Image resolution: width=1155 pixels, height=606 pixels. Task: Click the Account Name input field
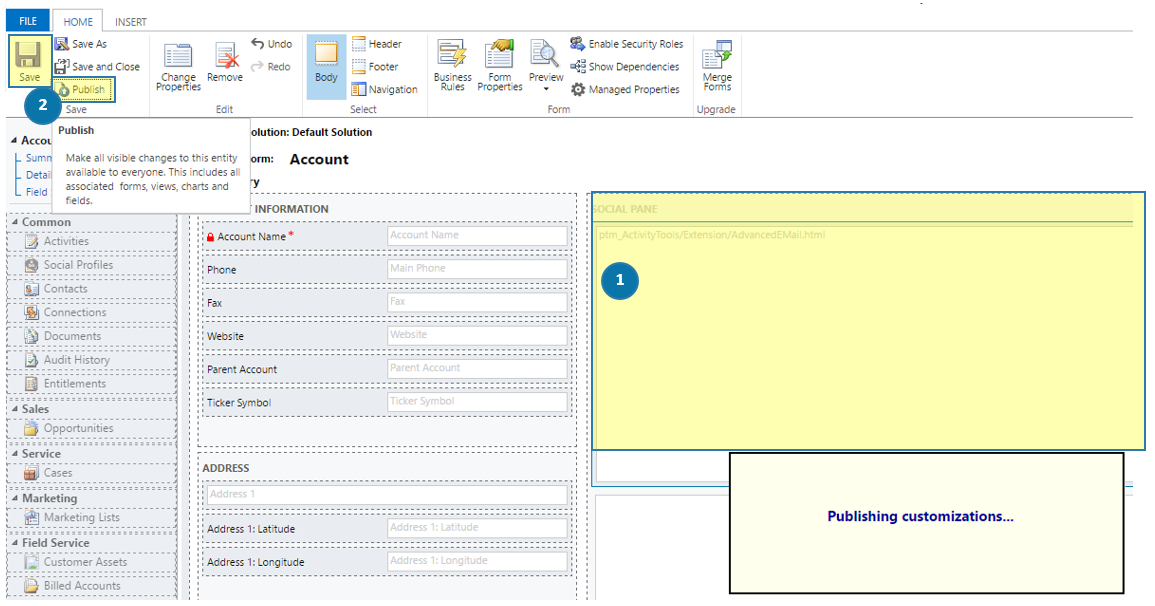pyautogui.click(x=477, y=236)
